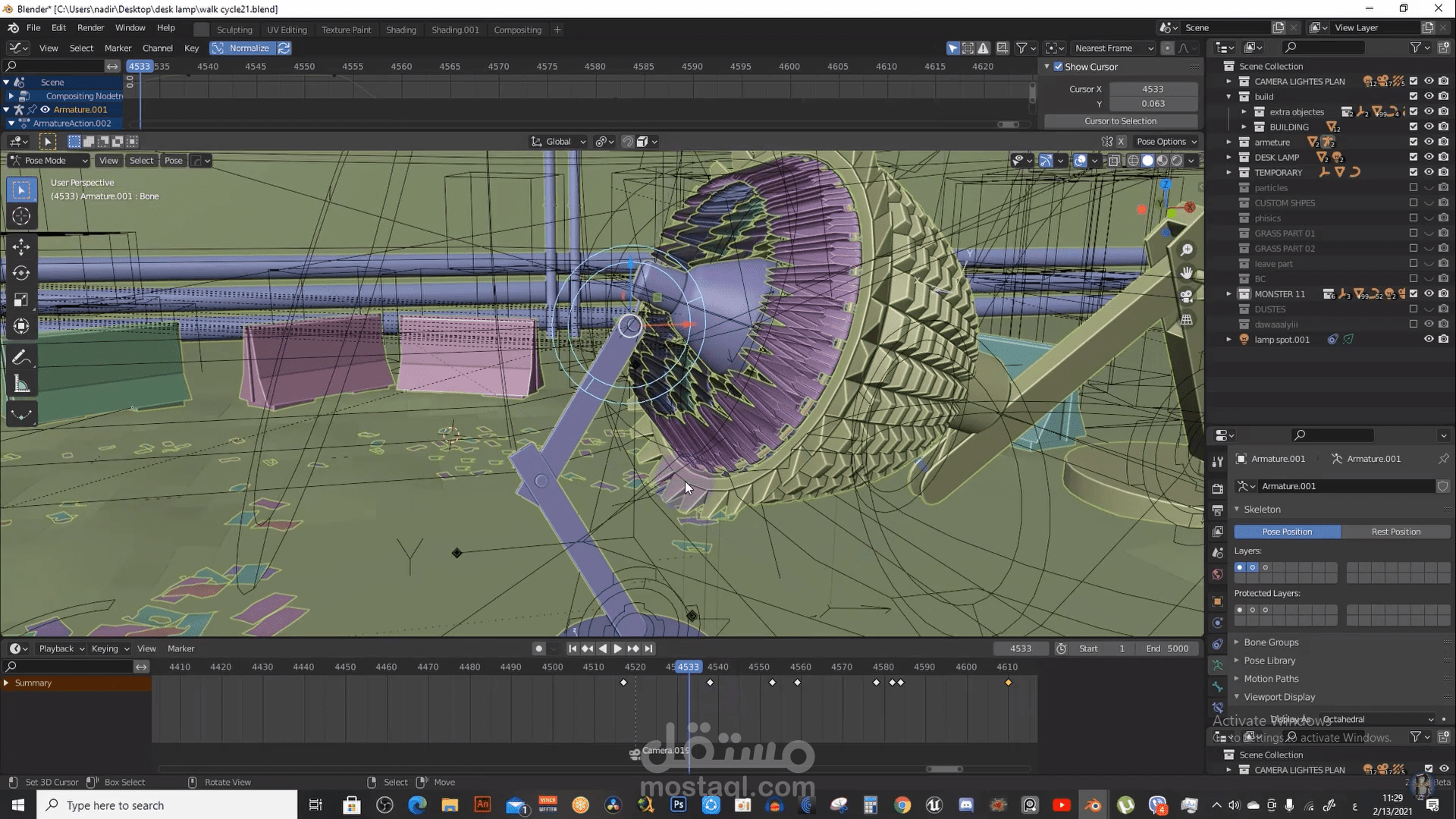
Task: Click the End frame 5000 field
Action: pyautogui.click(x=1168, y=648)
